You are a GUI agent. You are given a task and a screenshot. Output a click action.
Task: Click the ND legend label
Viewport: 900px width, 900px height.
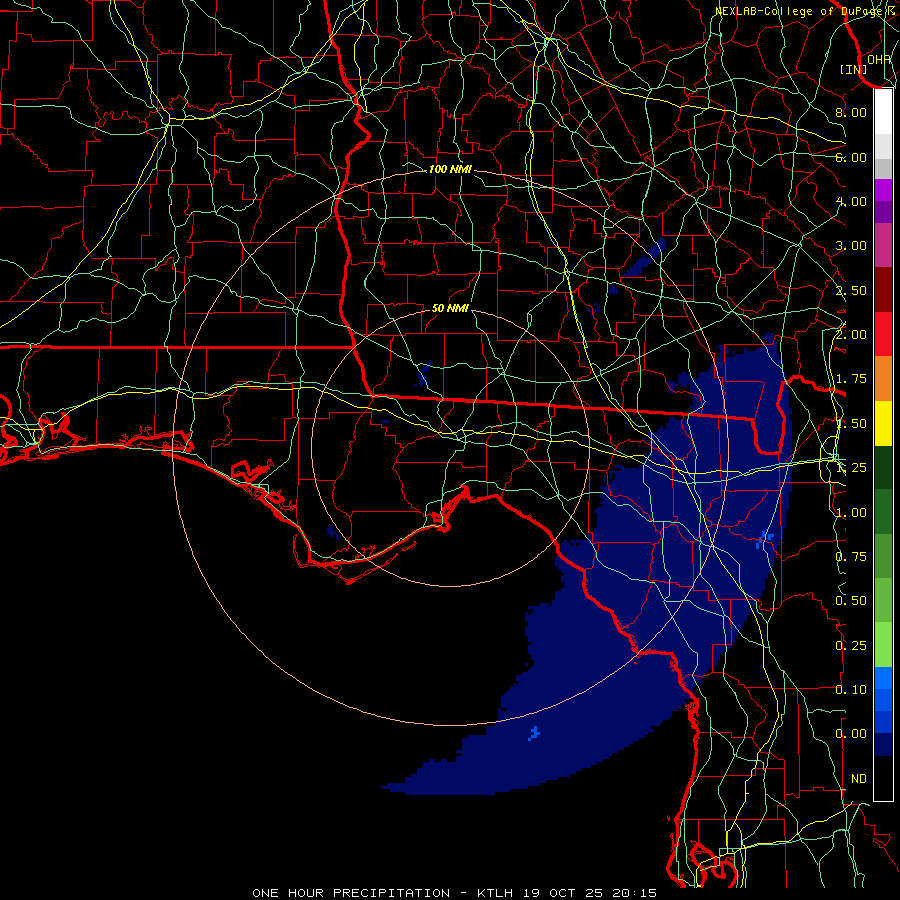click(x=859, y=779)
